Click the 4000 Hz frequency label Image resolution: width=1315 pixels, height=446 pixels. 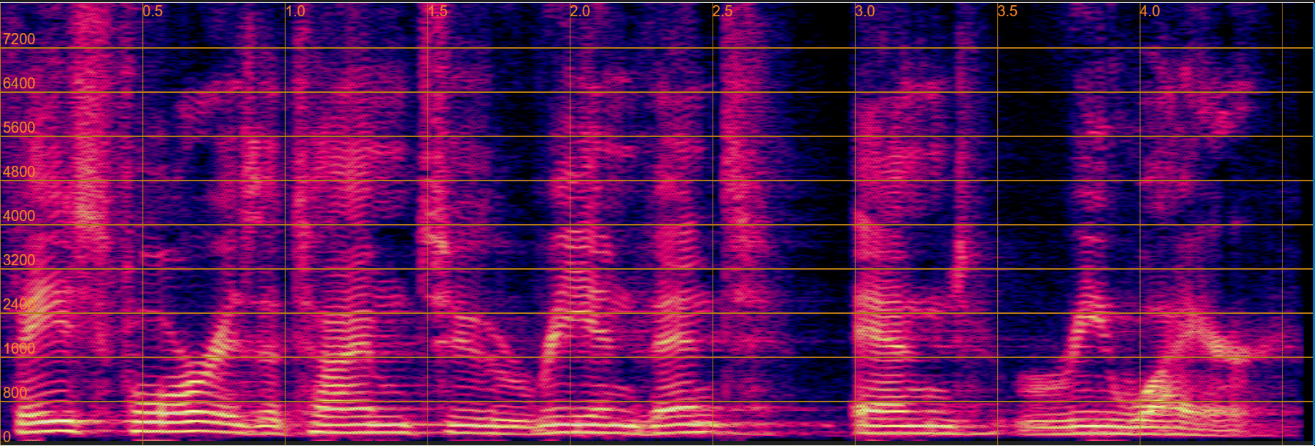[19, 215]
